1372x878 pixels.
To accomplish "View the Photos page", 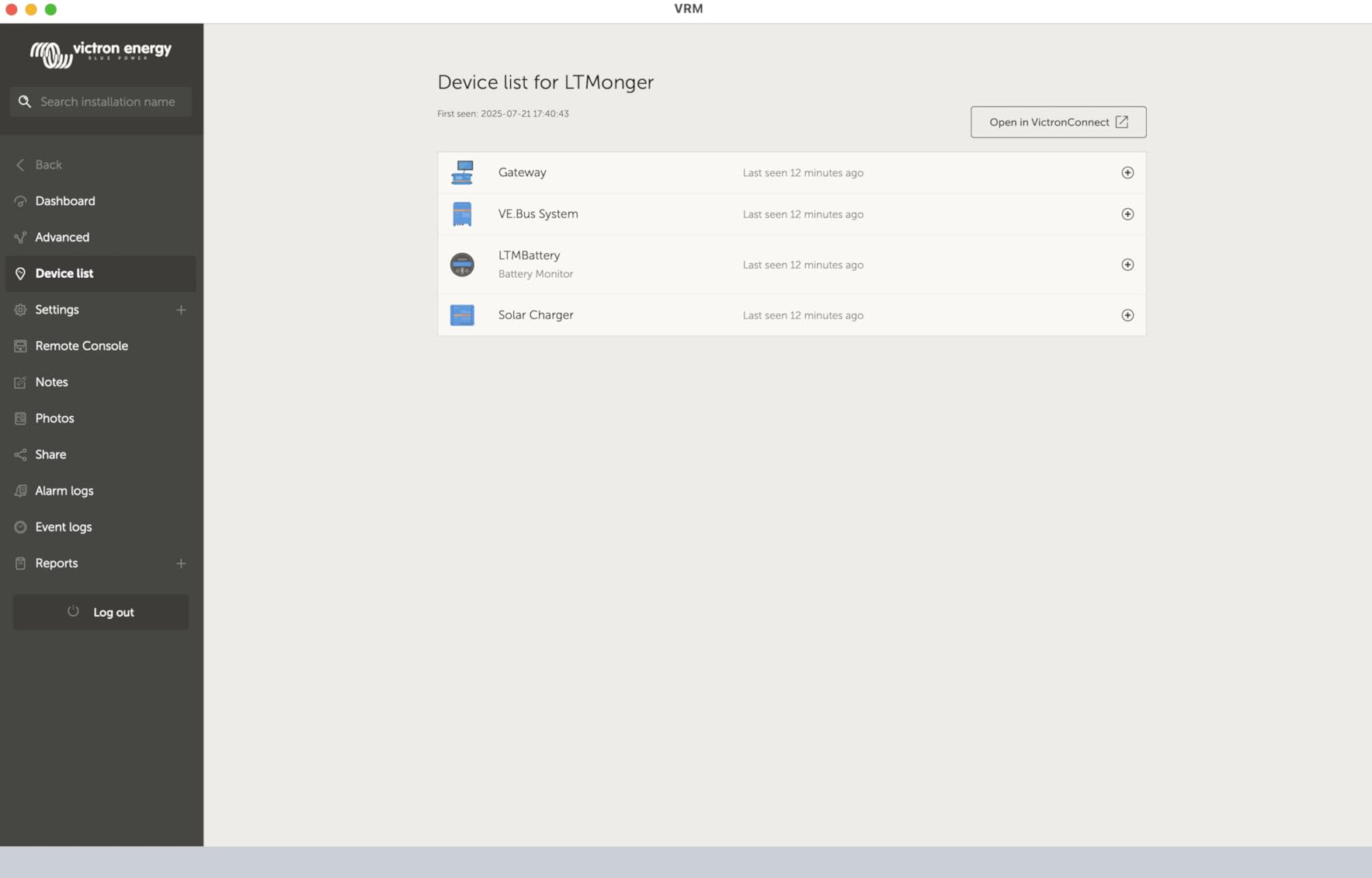I will (101, 418).
